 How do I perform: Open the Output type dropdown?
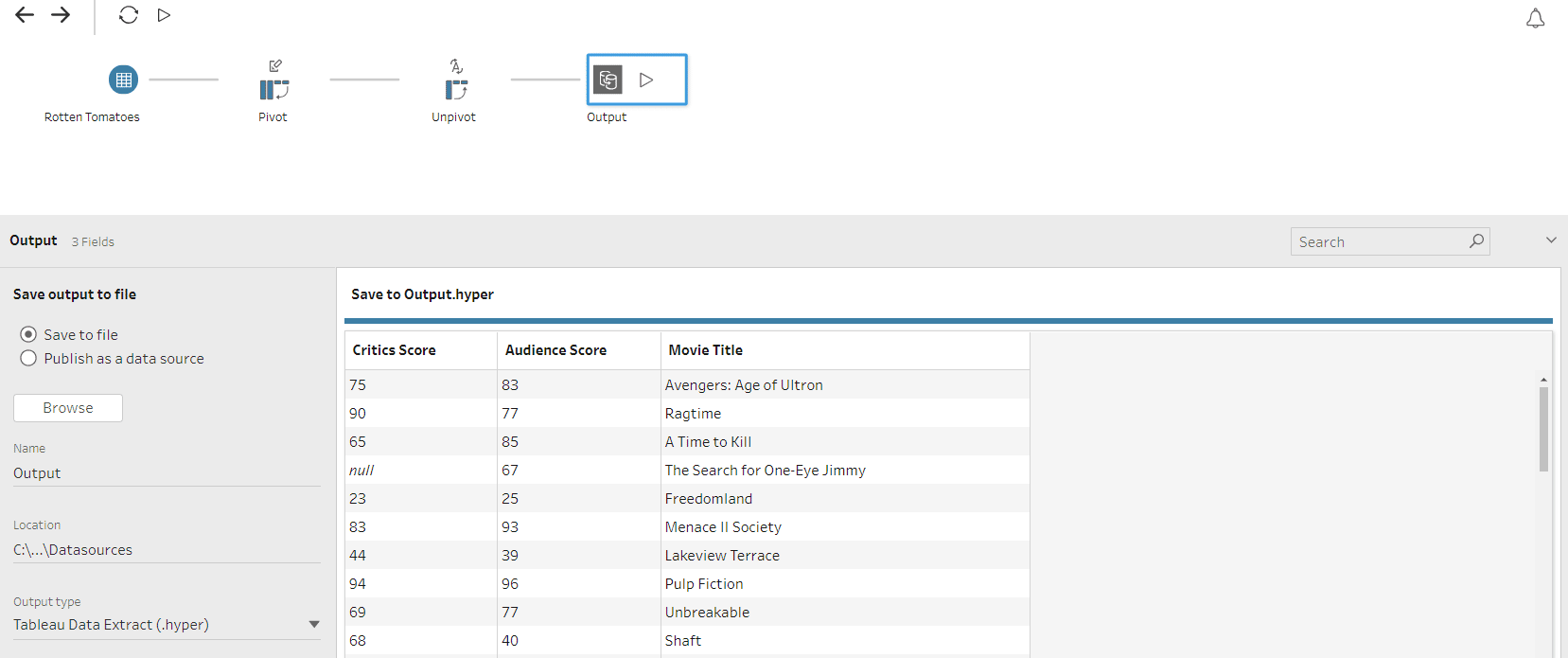pyautogui.click(x=167, y=625)
